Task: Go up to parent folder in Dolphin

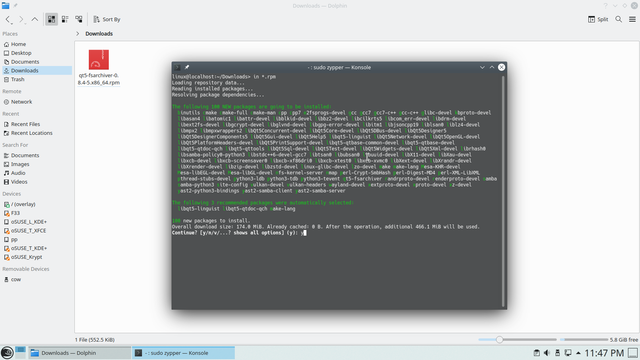Action: (35, 19)
